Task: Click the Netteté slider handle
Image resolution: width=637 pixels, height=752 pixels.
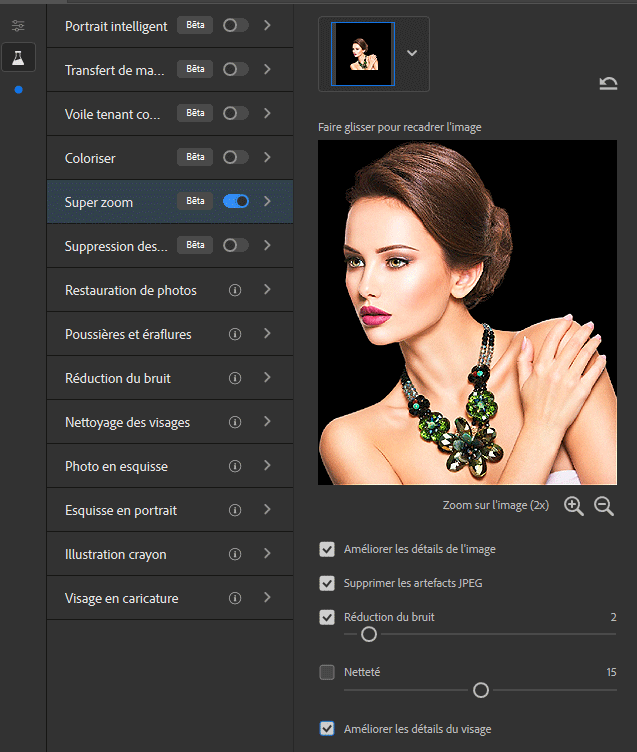Action: [x=481, y=690]
